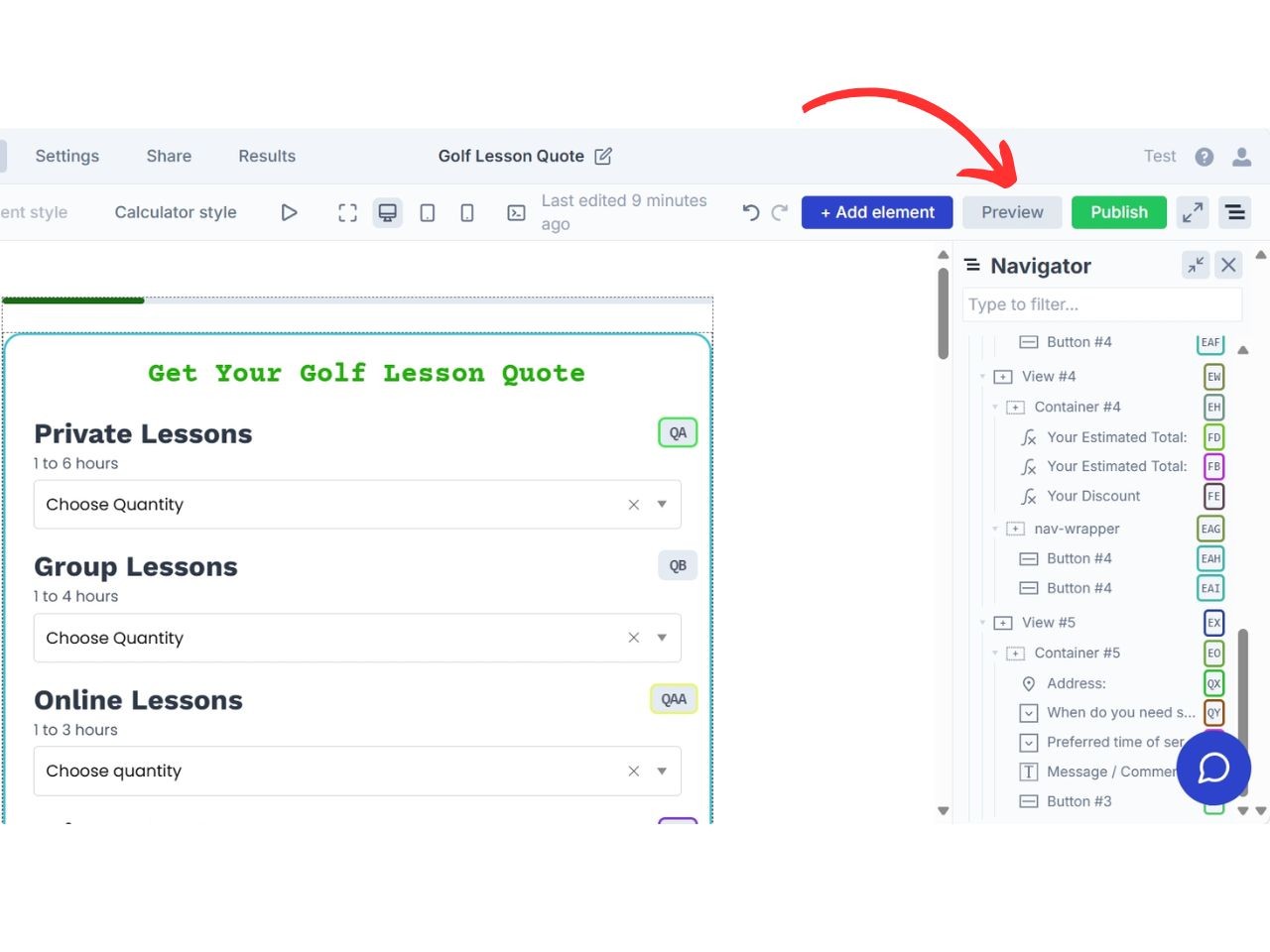Collapse View #5 in Navigator
Viewport: 1270px width, 952px height.
pos(982,623)
